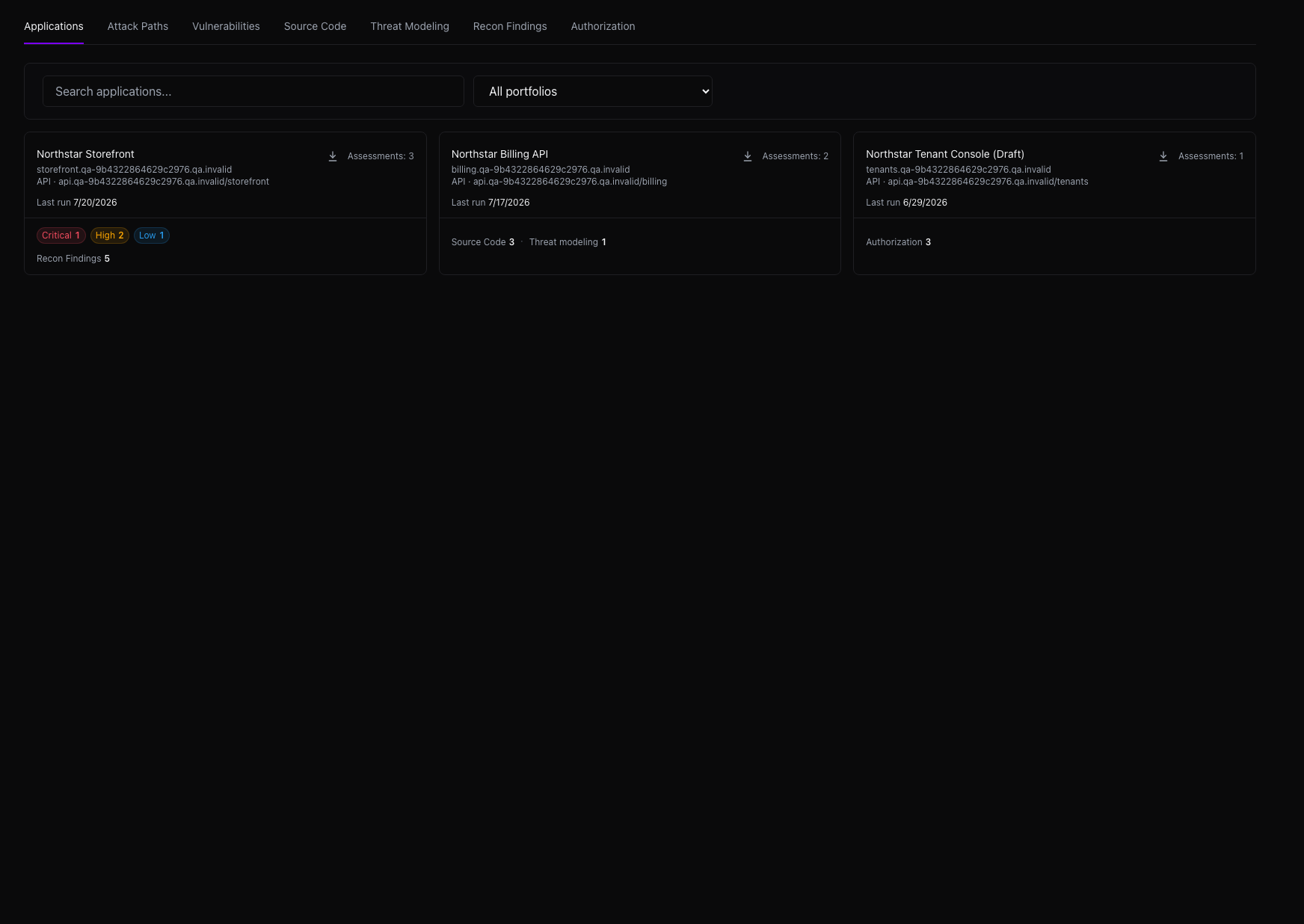Focus the Search applications field

253,91
